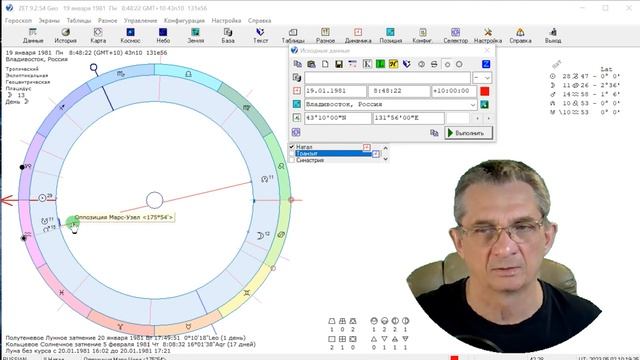Viewport: 640px width, 360px height.
Task: Click the Выполнить button
Action: click(468, 133)
